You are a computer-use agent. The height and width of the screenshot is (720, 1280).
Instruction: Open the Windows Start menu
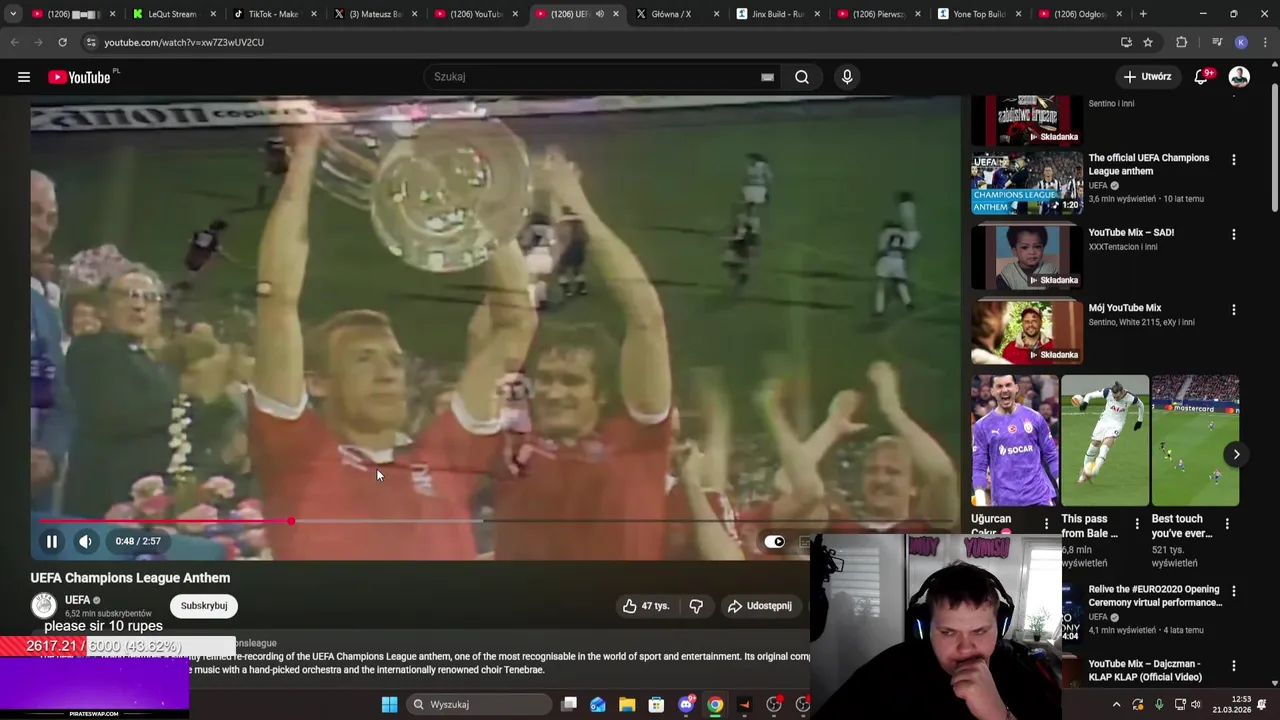click(389, 704)
